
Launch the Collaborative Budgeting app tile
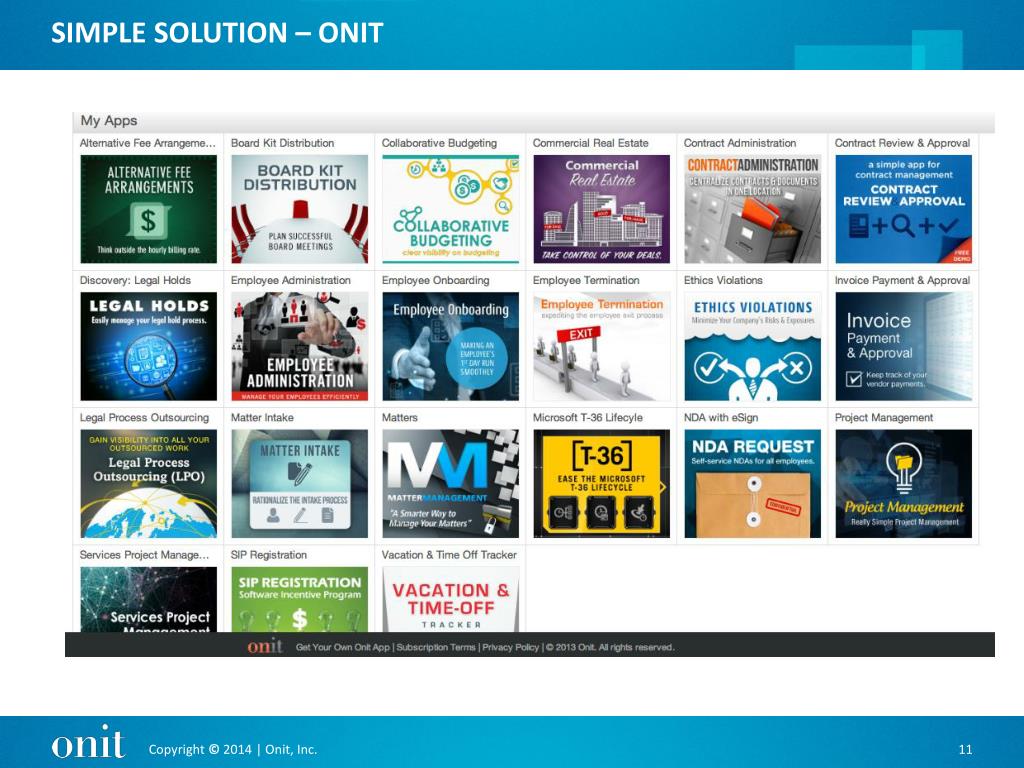point(451,209)
